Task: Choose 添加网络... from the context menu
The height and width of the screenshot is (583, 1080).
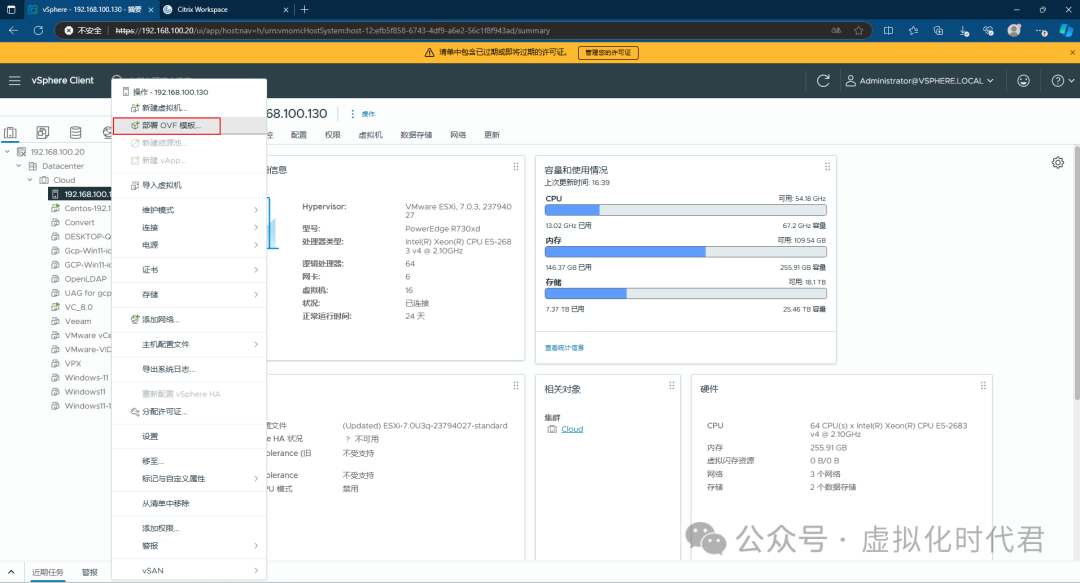Action: (189, 319)
